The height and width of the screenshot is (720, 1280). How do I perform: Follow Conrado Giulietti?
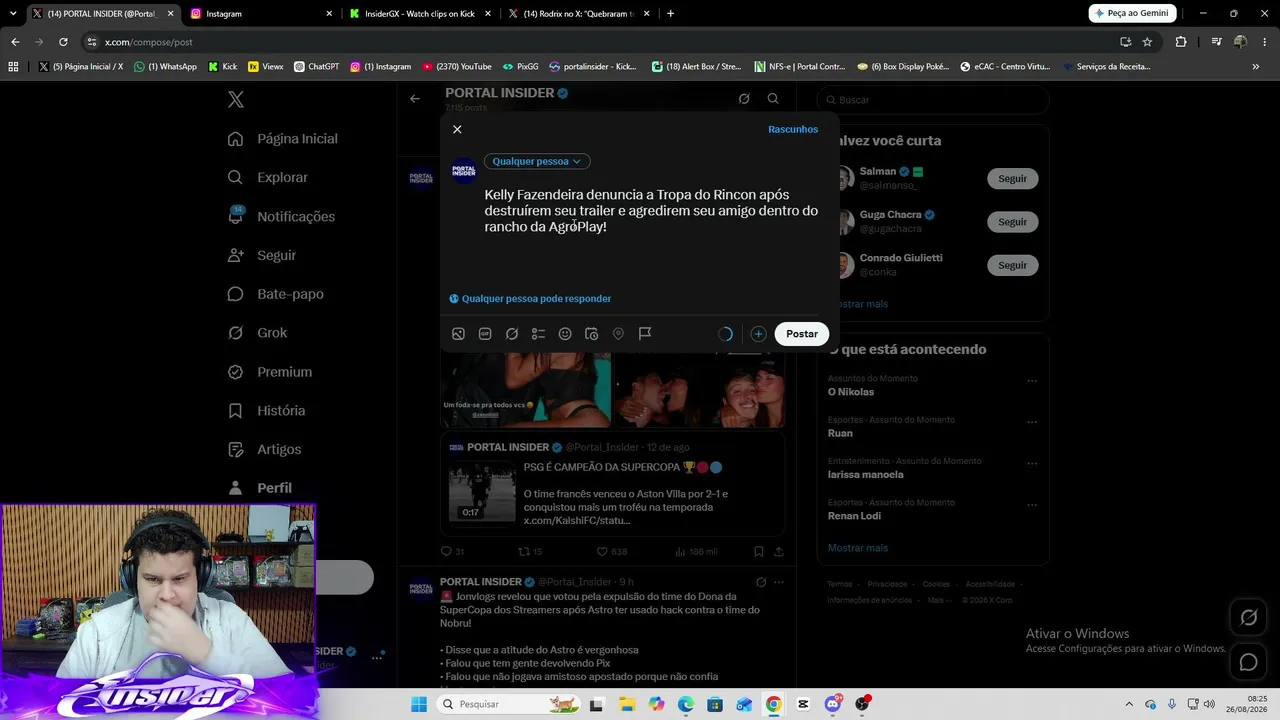[1012, 265]
